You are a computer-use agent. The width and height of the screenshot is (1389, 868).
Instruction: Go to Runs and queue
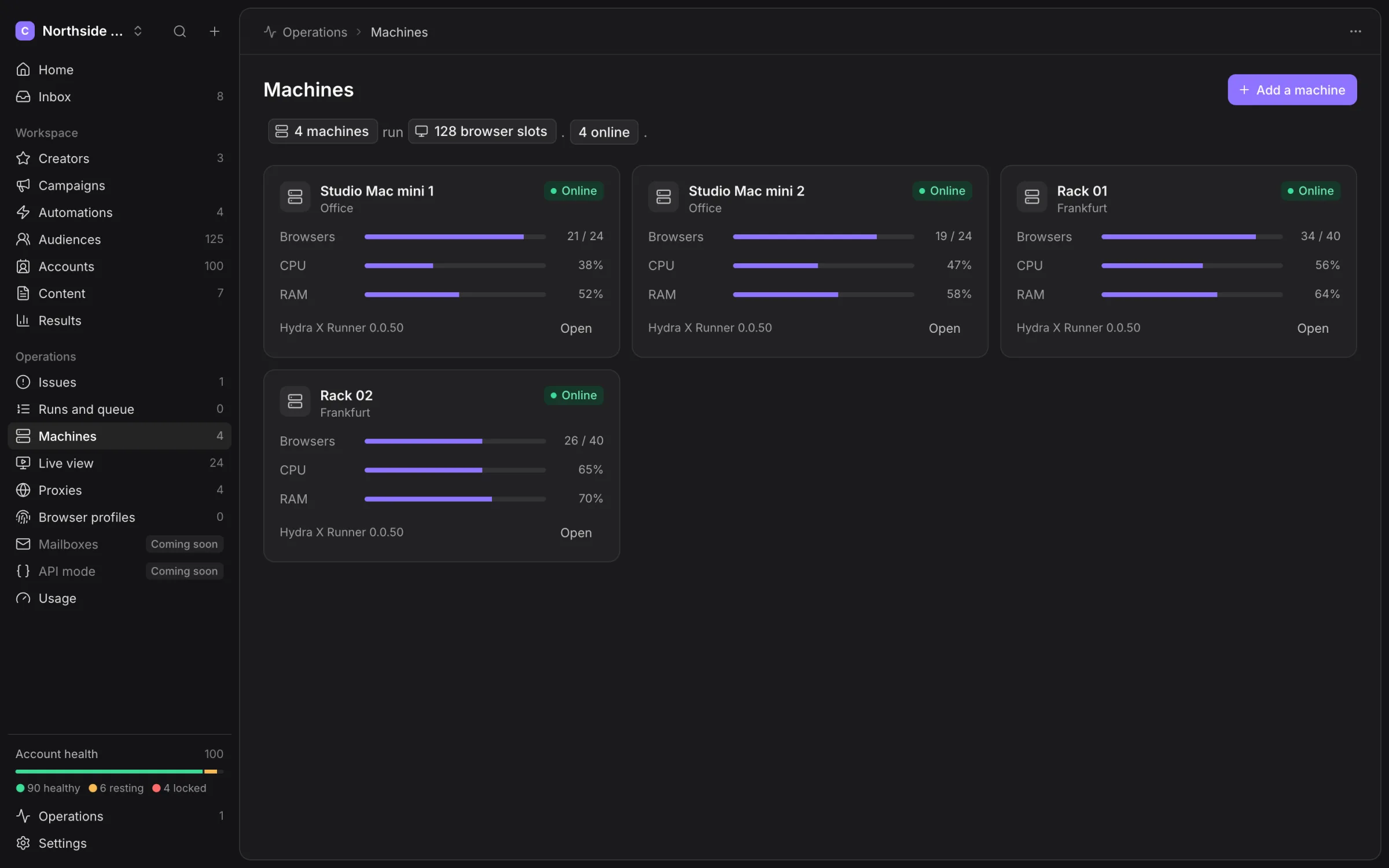click(x=119, y=409)
